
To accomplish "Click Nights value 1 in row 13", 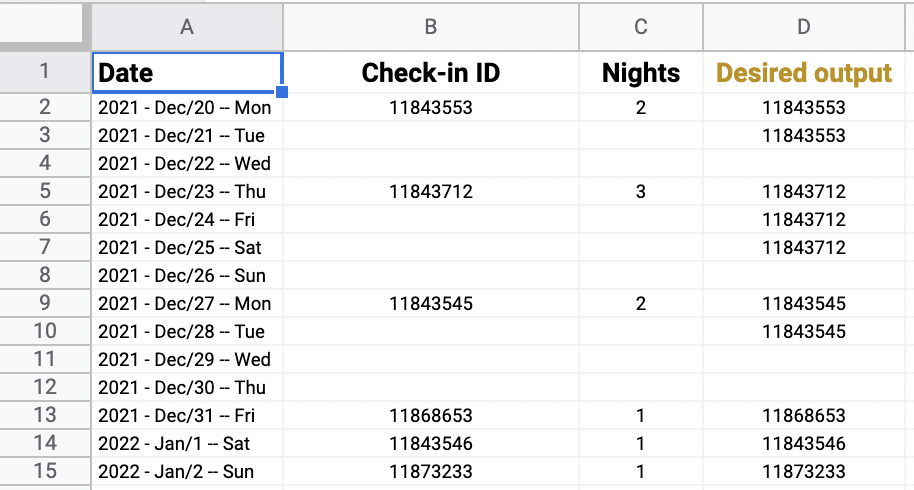I will 641,415.
